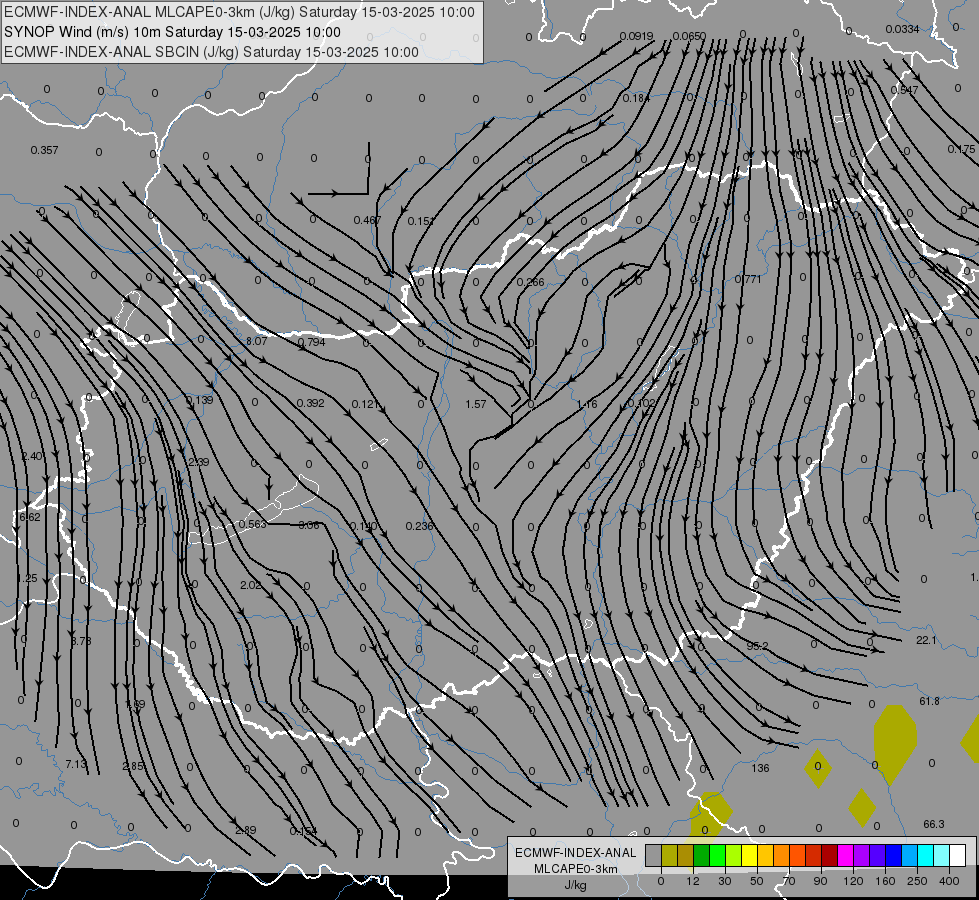Click the map value 2.40
979x900 pixels.
click(32, 457)
